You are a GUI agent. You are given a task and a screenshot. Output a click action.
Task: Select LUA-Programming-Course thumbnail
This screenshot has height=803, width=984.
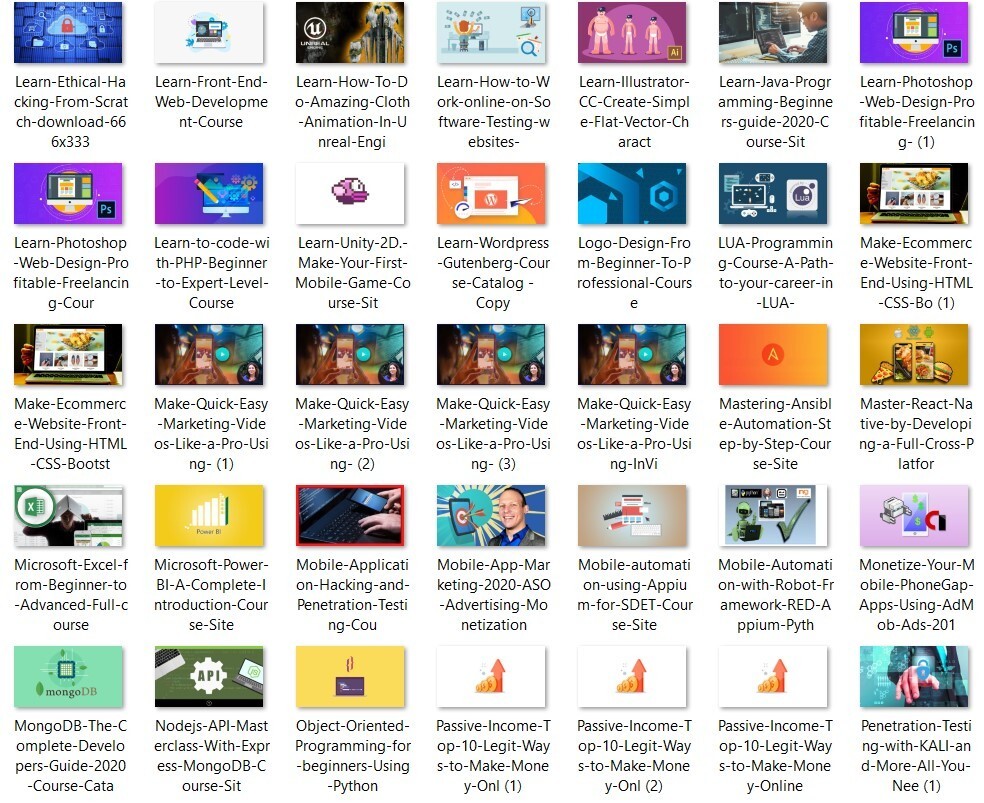(773, 193)
